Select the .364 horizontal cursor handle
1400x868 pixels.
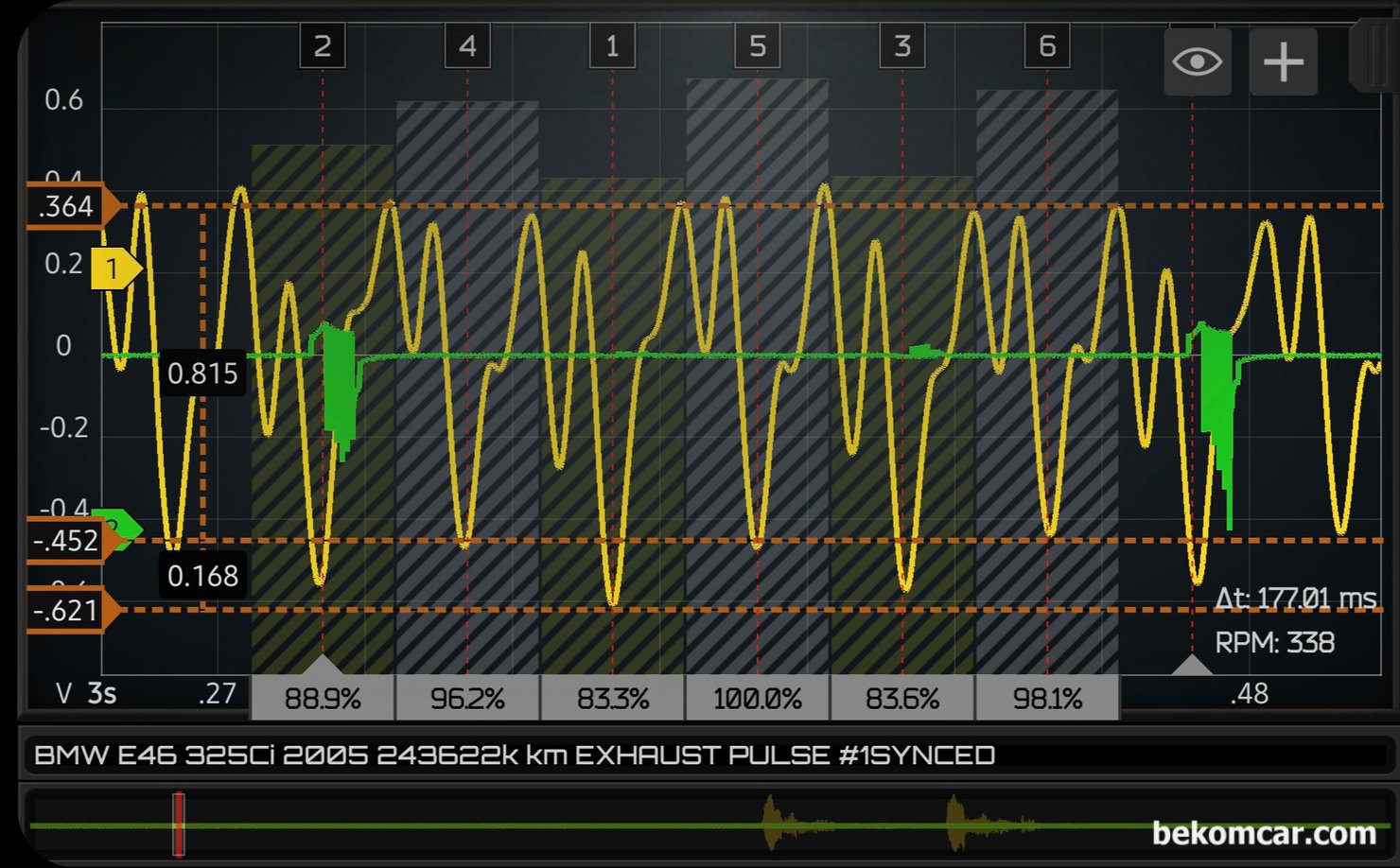71,206
